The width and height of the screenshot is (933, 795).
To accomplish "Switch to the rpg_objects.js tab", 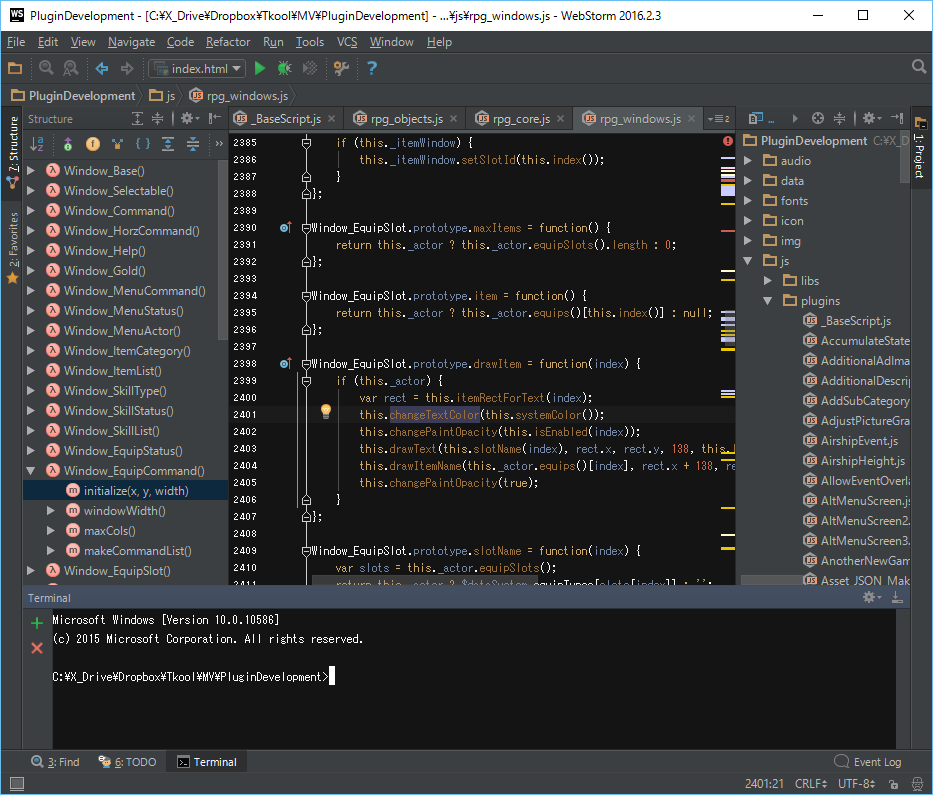I will pyautogui.click(x=407, y=119).
